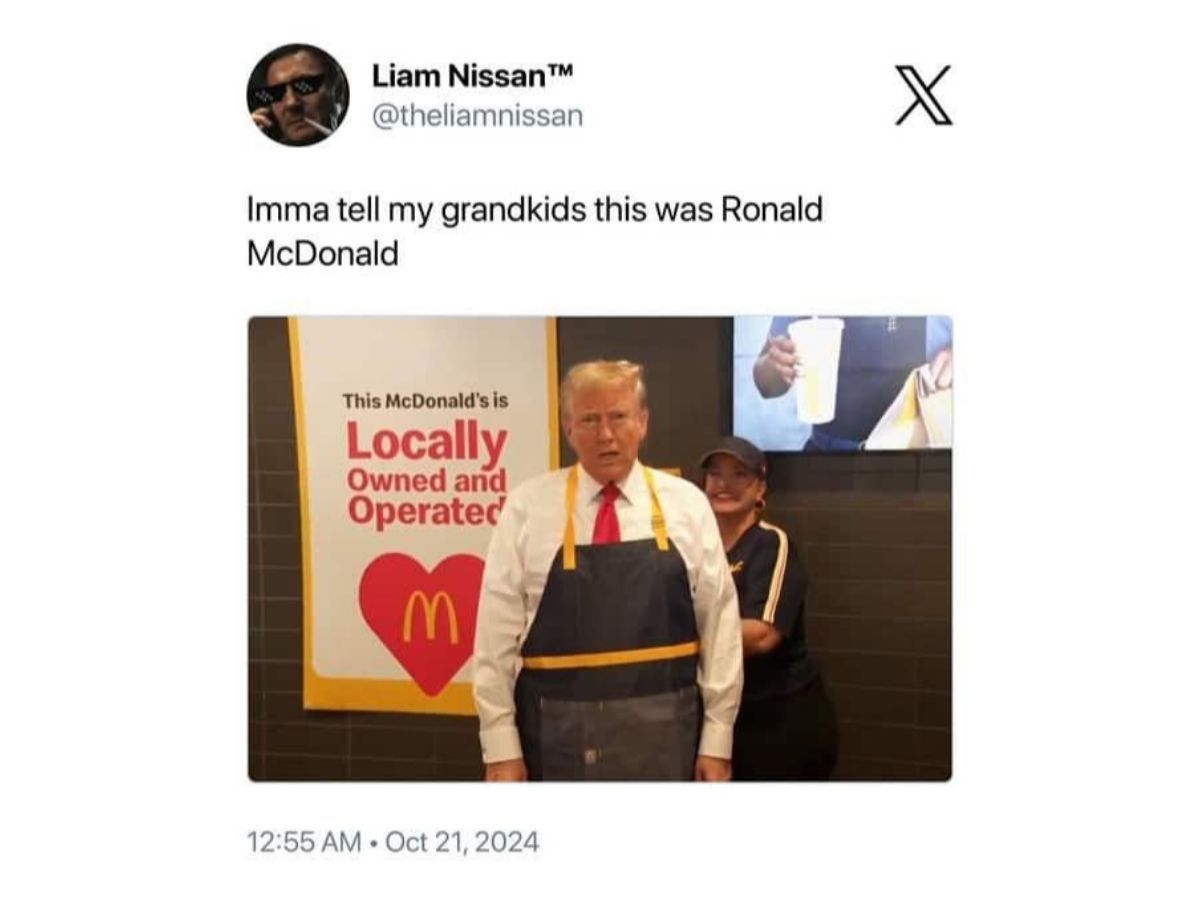Viewport: 1200px width, 900px height.
Task: Click the Oct 21, 2024 date
Action: coord(461,842)
